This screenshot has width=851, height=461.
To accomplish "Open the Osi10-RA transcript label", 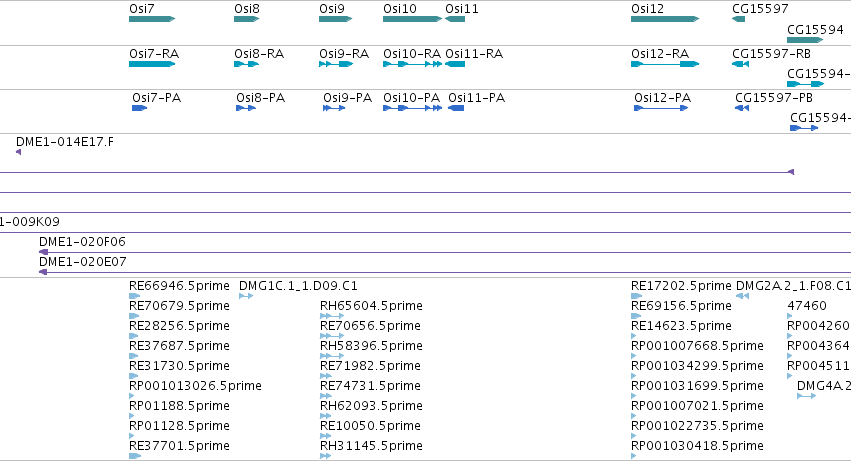I will pos(412,54).
